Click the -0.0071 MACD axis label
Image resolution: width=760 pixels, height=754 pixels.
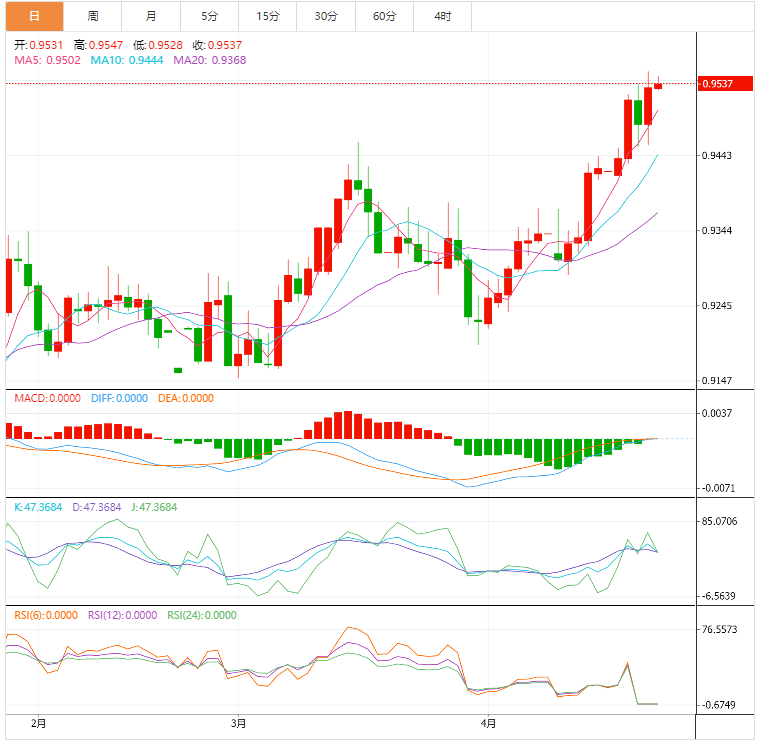[x=718, y=488]
